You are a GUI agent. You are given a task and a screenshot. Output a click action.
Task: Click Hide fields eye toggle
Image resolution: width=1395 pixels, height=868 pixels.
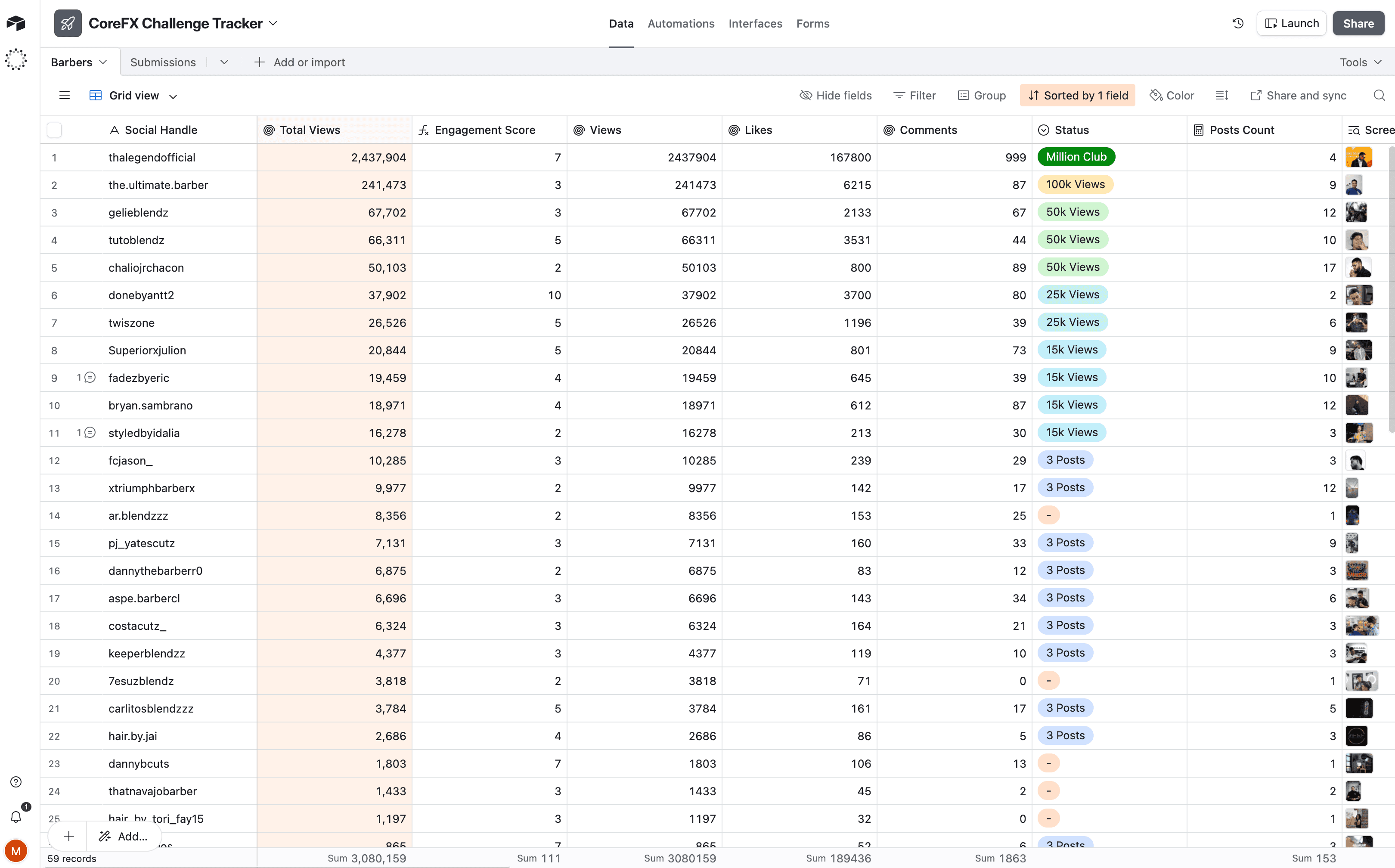[x=835, y=95]
